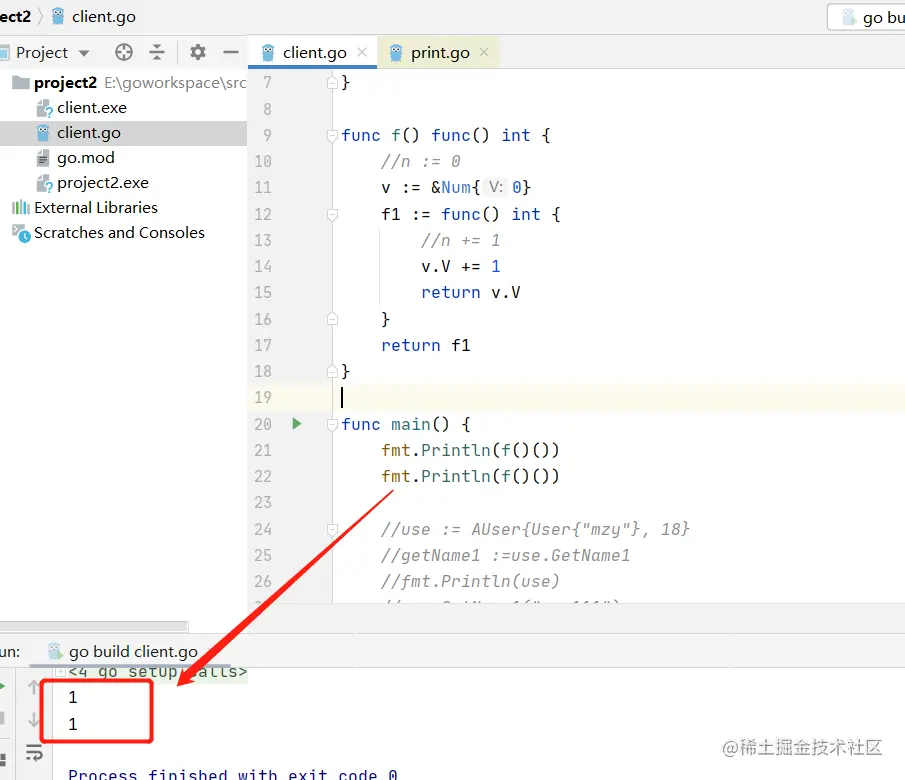Screen dimensions: 905x780
Task: Click the down stack trace arrow in Run panel
Action: (33, 720)
